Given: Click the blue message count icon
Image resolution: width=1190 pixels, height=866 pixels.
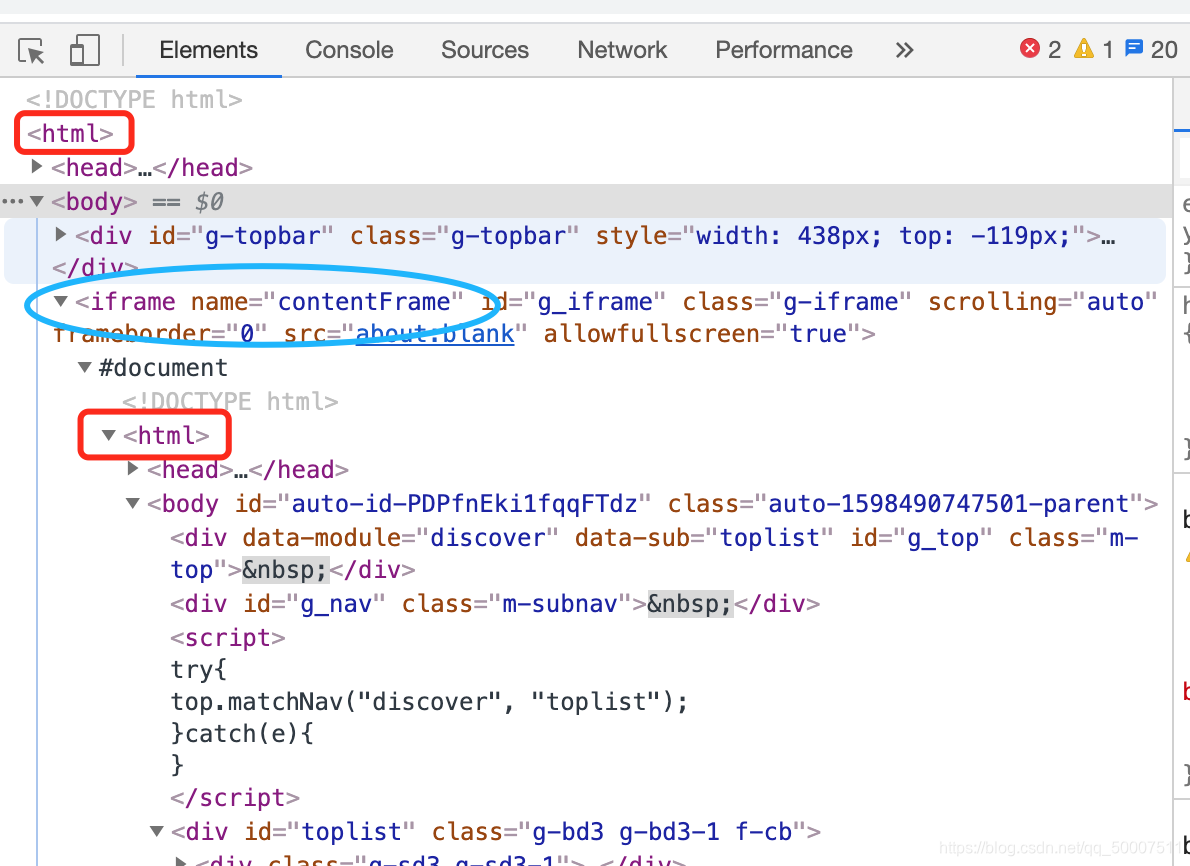Looking at the screenshot, I should coord(1134,49).
